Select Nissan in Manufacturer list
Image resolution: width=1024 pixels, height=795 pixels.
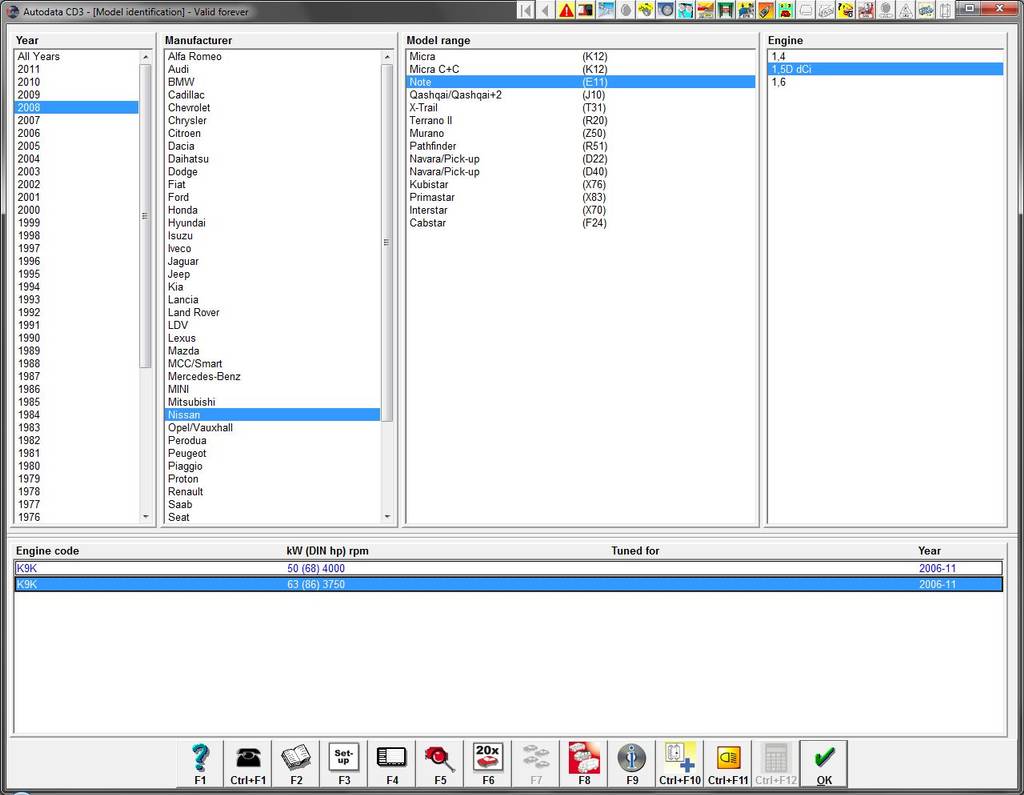click(272, 415)
